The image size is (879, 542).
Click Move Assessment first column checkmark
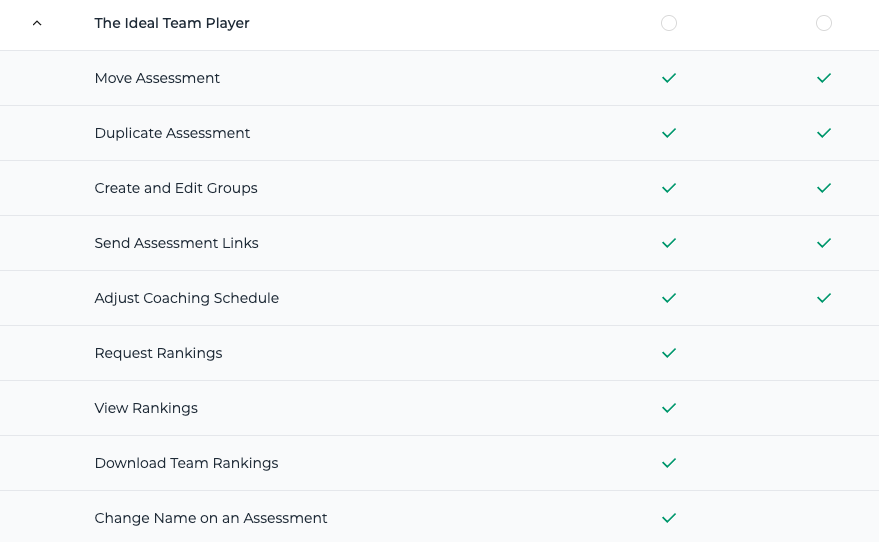pos(669,78)
